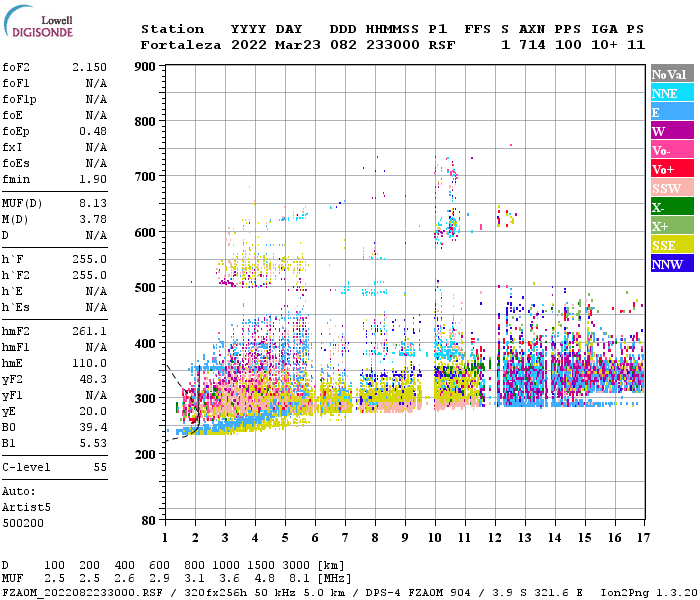700x600 pixels.
Task: Click the MUF value 8.1 in table
Action: 299,579
